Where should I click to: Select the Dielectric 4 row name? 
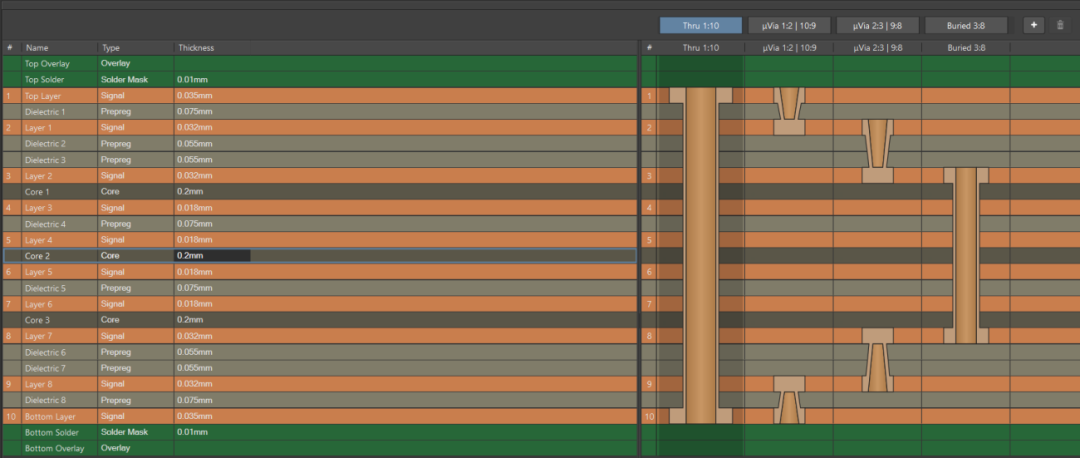(x=45, y=224)
